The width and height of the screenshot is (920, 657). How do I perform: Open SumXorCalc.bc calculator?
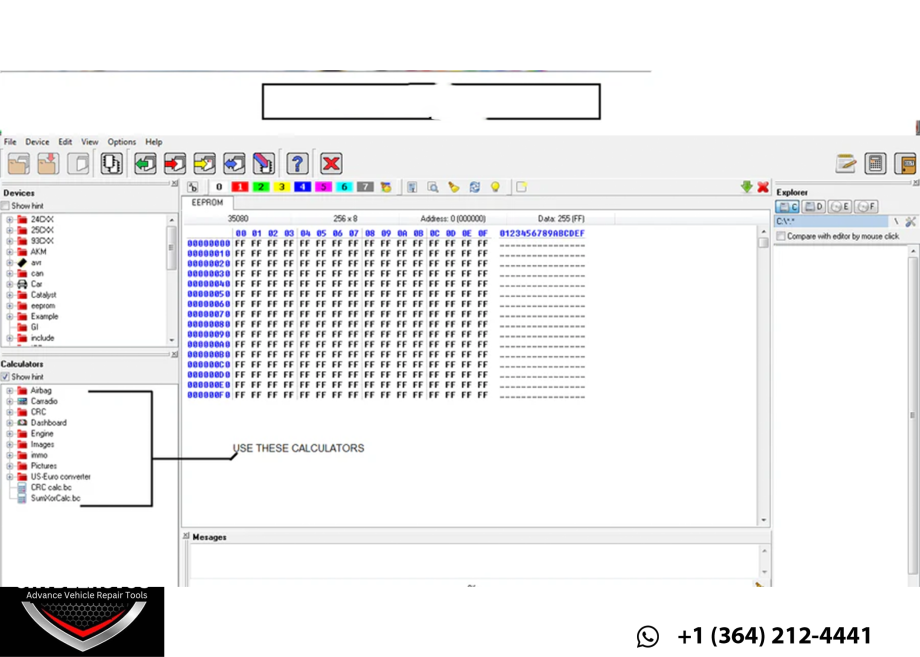click(55, 499)
